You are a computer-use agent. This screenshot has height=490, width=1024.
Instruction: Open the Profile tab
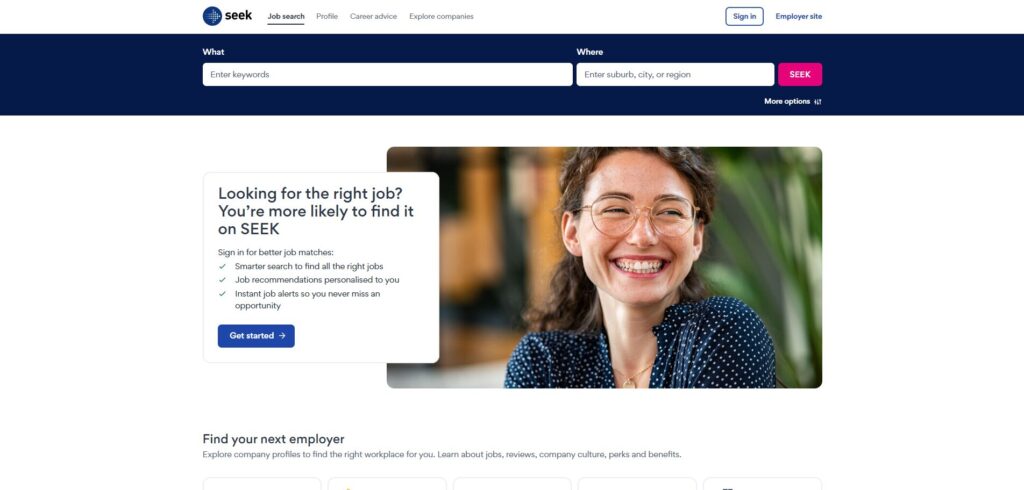[327, 16]
